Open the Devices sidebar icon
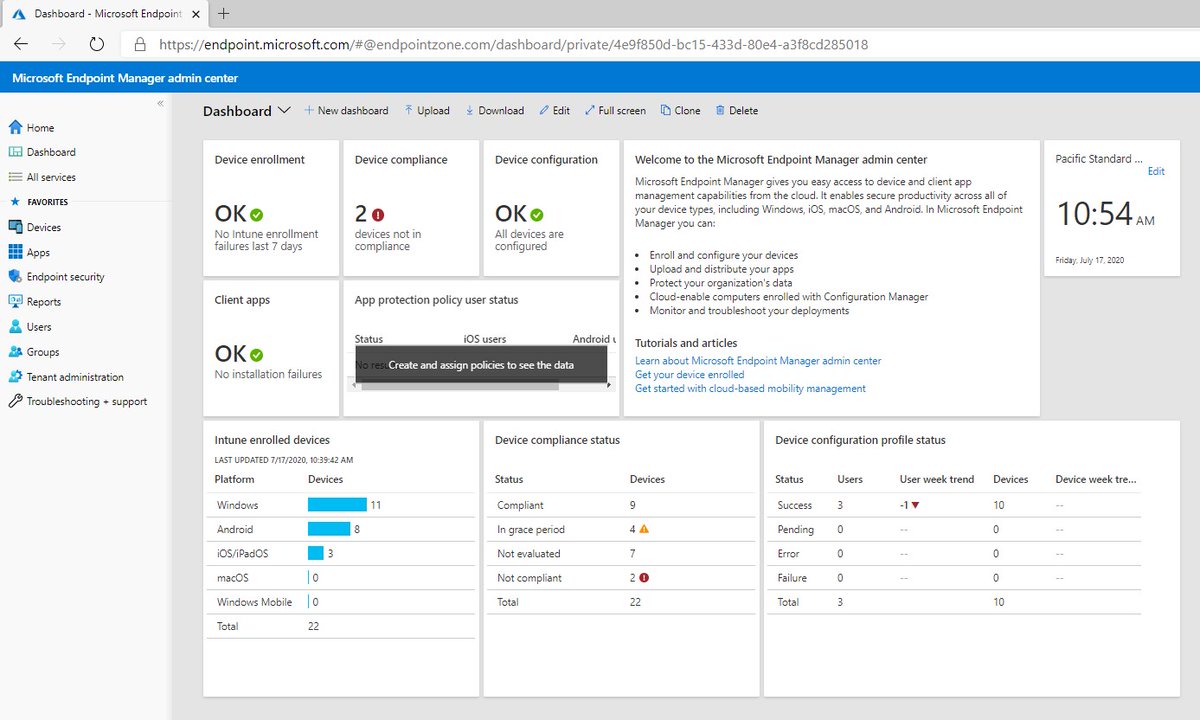This screenshot has width=1200, height=720. pos(15,228)
